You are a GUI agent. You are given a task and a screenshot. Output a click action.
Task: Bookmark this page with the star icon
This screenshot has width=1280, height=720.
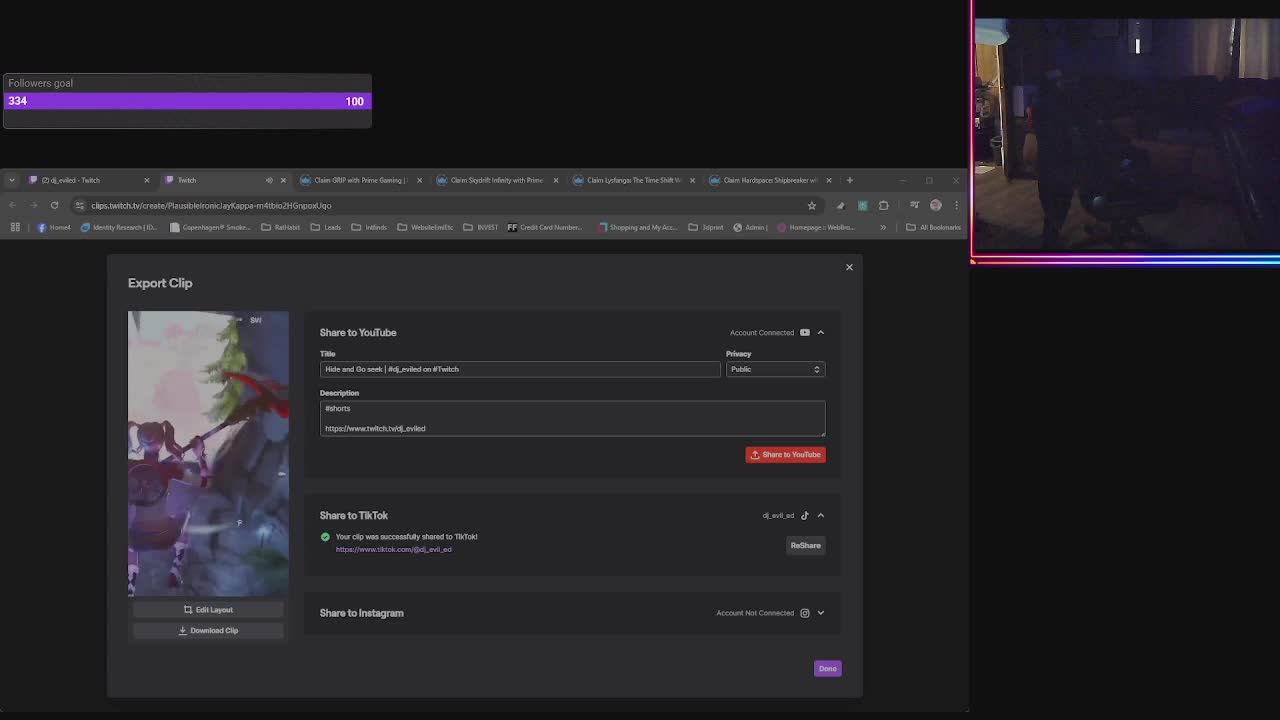tap(812, 205)
